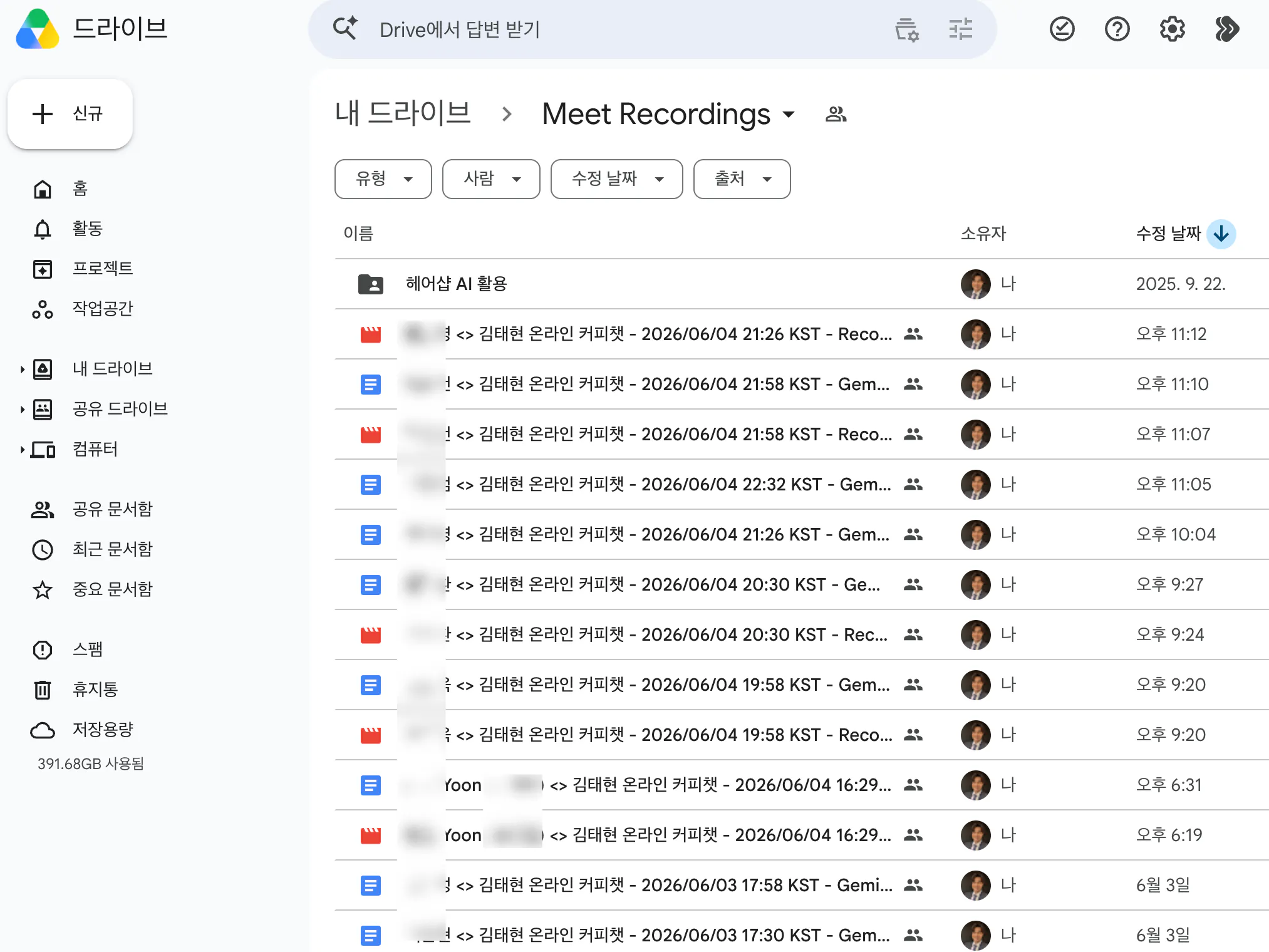
Task: Open 활동 in sidebar
Action: [87, 229]
